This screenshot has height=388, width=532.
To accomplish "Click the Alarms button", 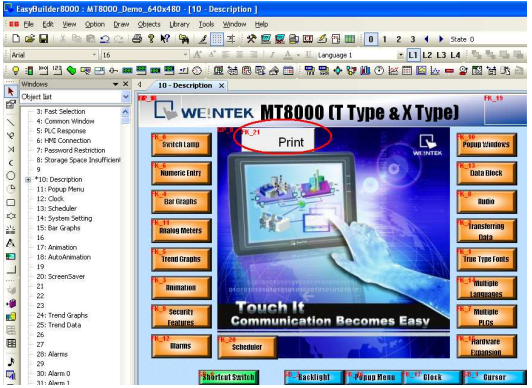I will pyautogui.click(x=181, y=346).
